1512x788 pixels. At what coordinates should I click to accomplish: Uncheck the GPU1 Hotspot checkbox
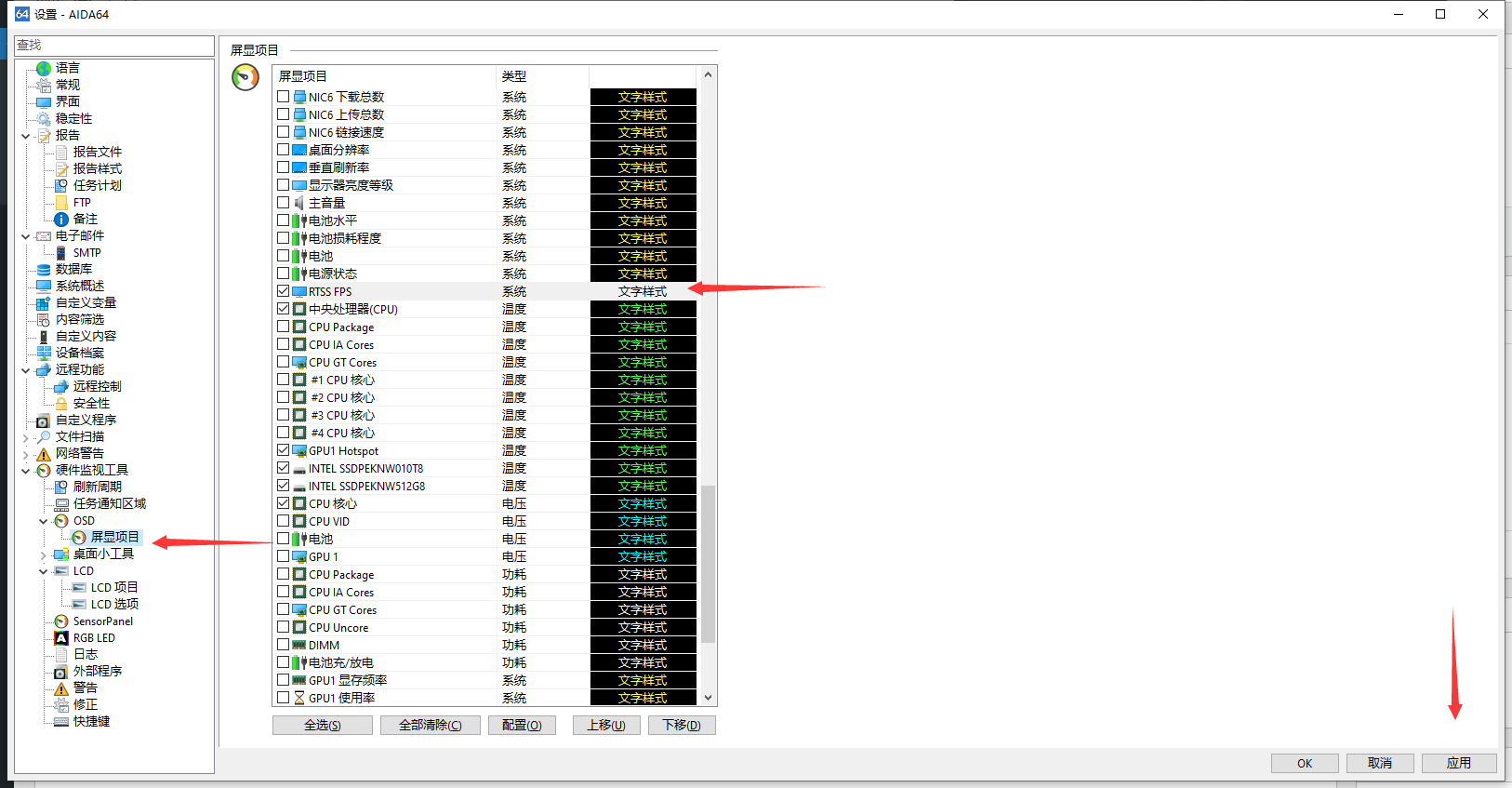pyautogui.click(x=284, y=450)
